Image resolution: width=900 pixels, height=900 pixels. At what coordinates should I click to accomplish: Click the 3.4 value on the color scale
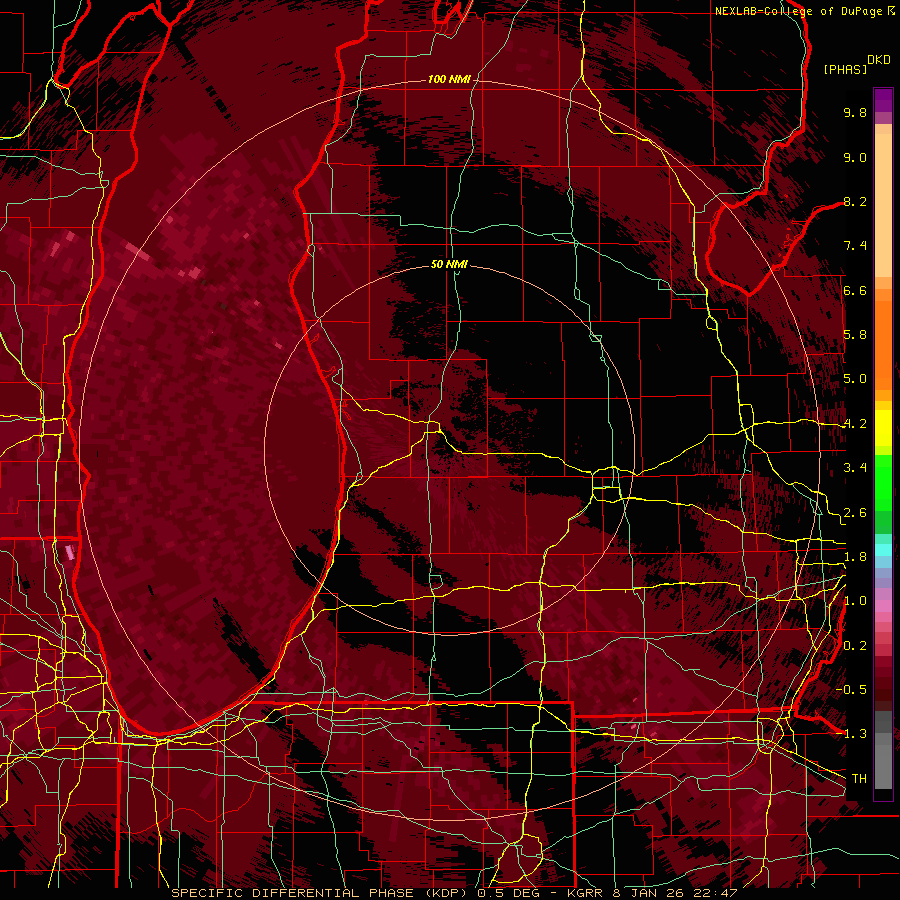click(x=855, y=468)
